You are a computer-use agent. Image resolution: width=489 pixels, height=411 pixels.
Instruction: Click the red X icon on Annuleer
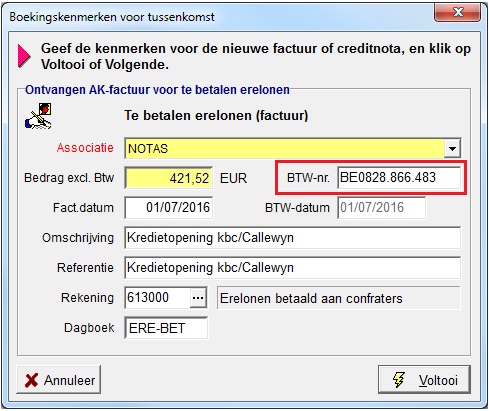tap(32, 380)
